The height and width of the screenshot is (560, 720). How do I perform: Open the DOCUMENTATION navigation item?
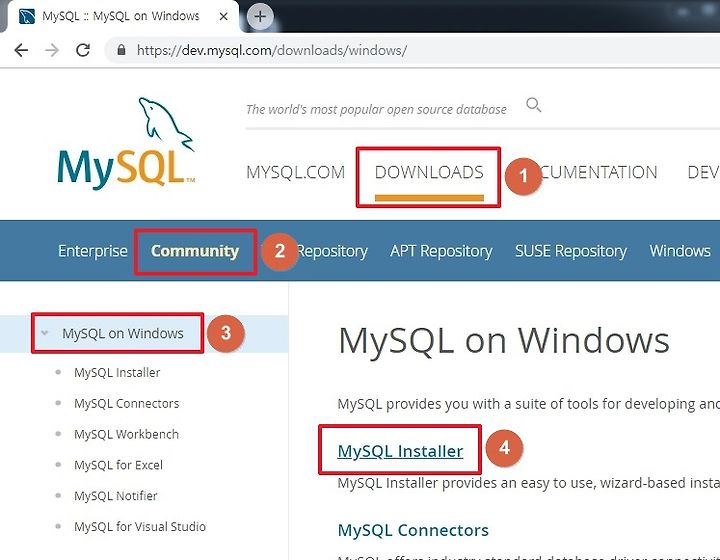click(598, 173)
